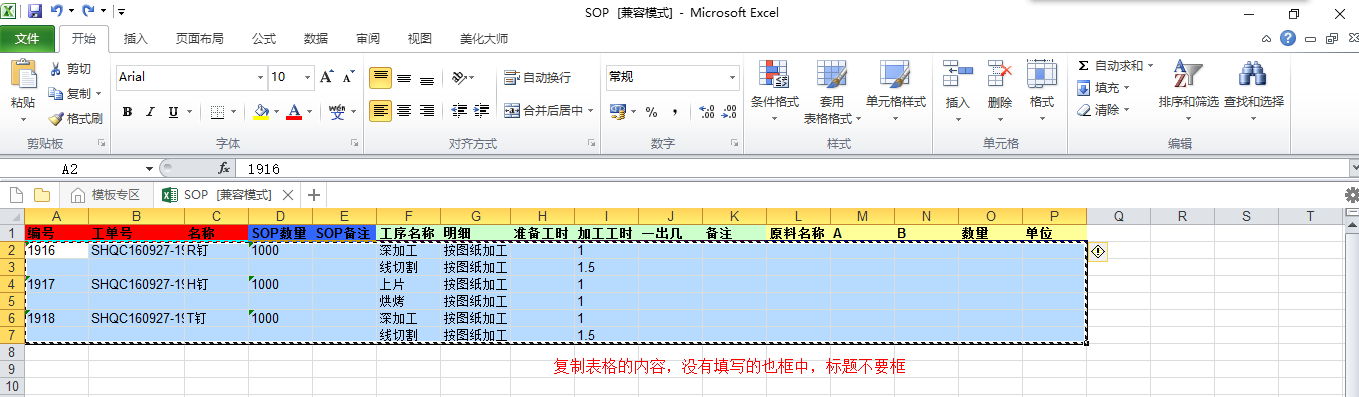Screen dimensions: 1359x397
Task: Switch to the 公式 ribbon tab
Action: coord(264,39)
